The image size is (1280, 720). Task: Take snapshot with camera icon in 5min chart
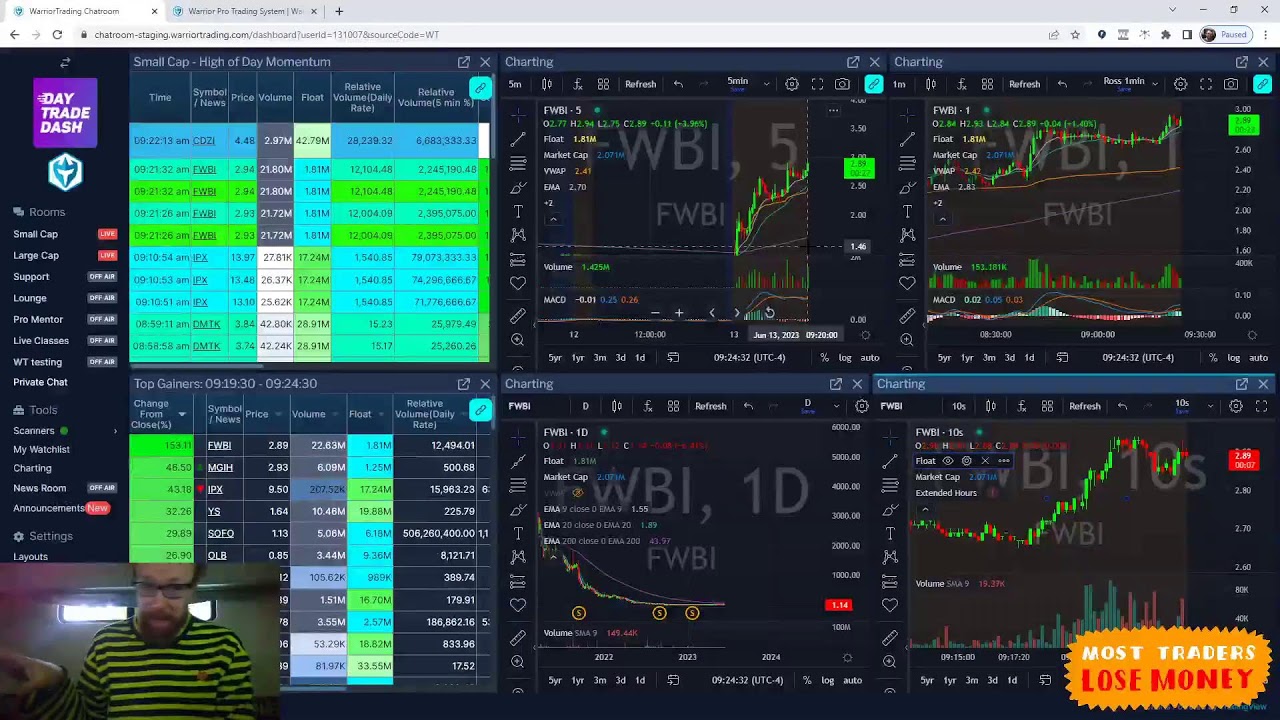(x=842, y=84)
